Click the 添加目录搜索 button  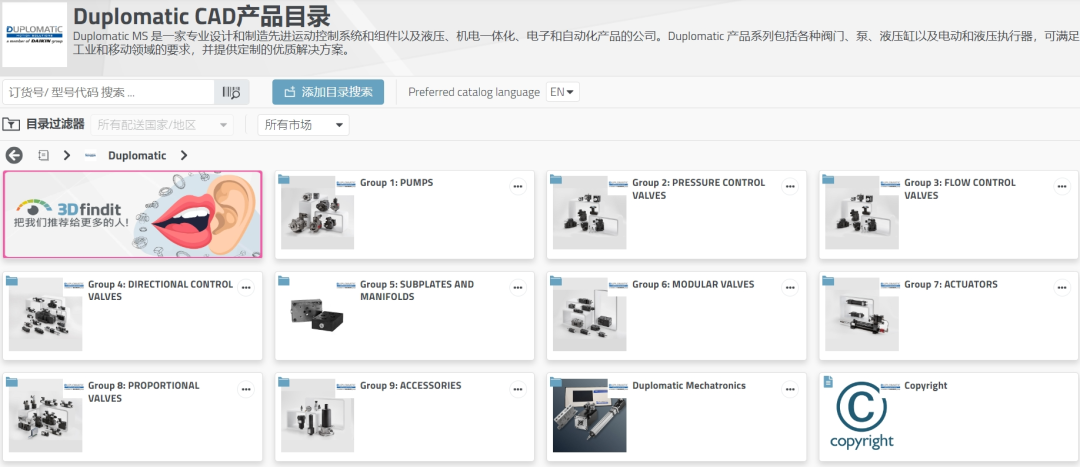click(328, 92)
